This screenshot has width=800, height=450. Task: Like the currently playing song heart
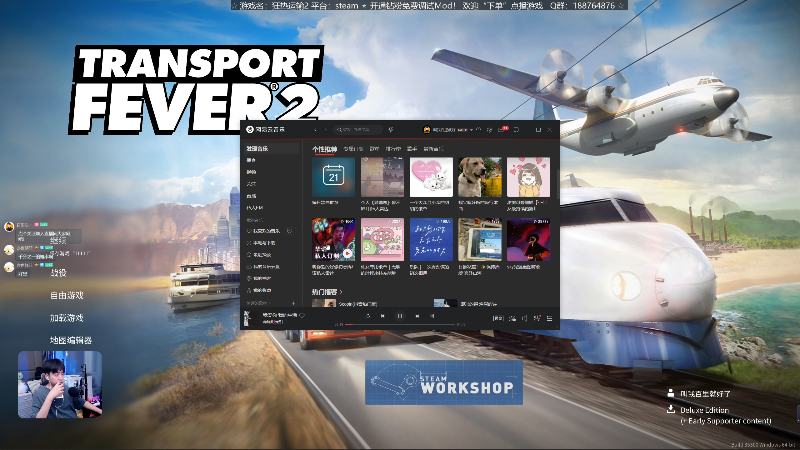(302, 316)
